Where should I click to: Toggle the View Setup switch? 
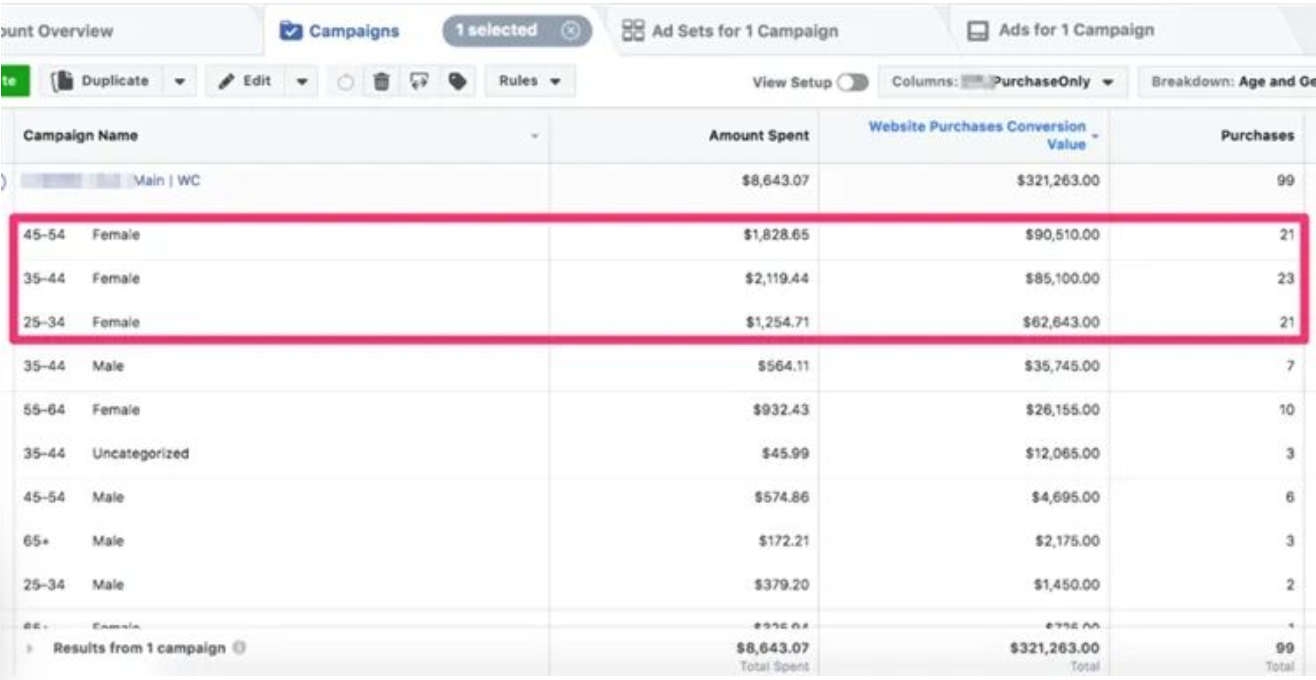(x=852, y=83)
